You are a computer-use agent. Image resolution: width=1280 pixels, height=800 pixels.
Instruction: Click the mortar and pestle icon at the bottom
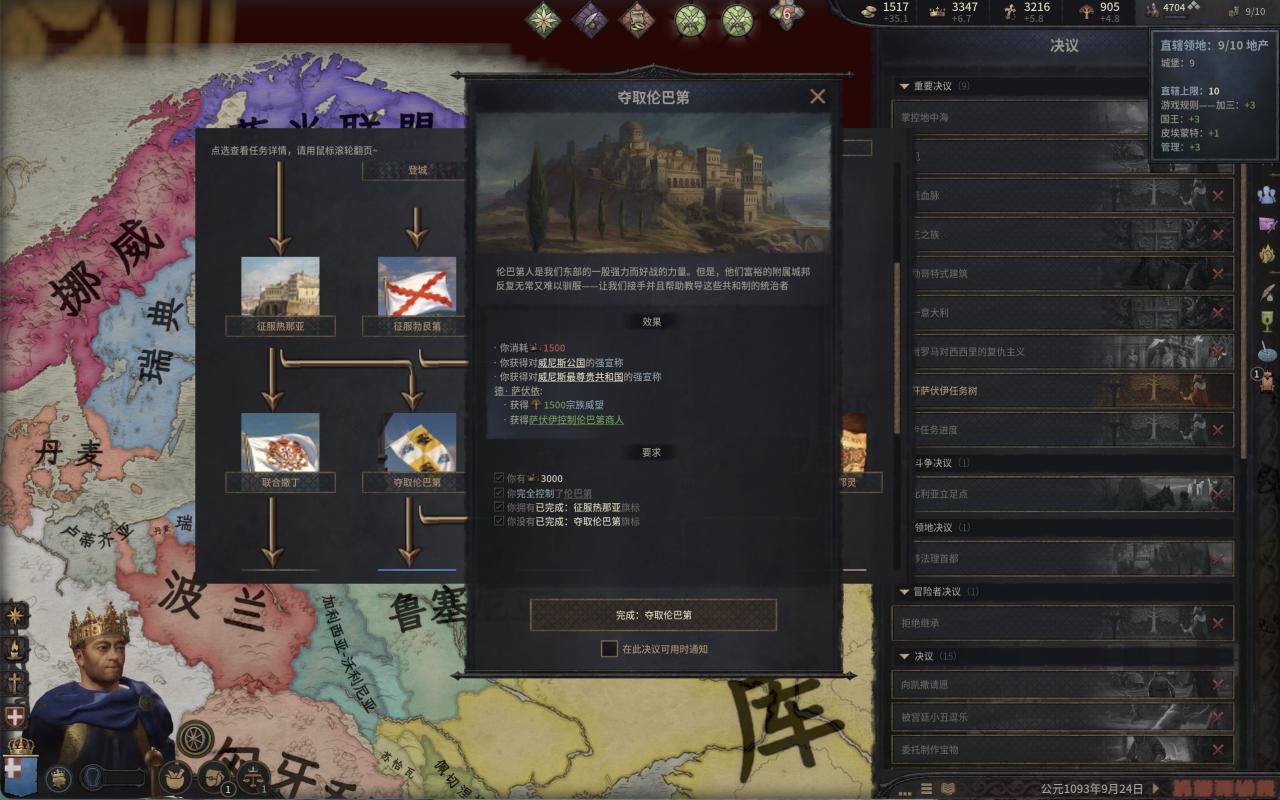pos(175,776)
